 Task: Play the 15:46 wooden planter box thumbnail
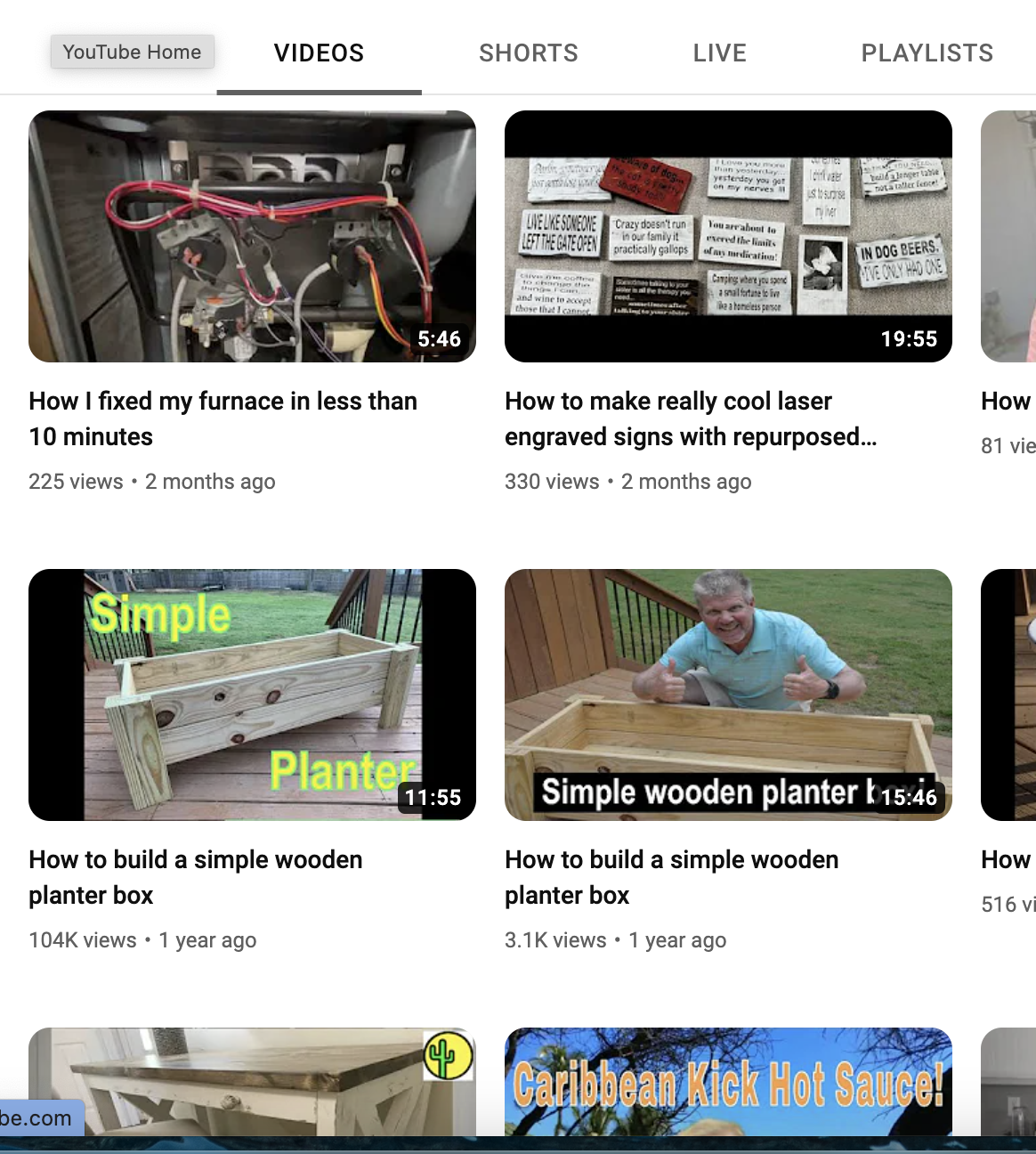tap(728, 695)
